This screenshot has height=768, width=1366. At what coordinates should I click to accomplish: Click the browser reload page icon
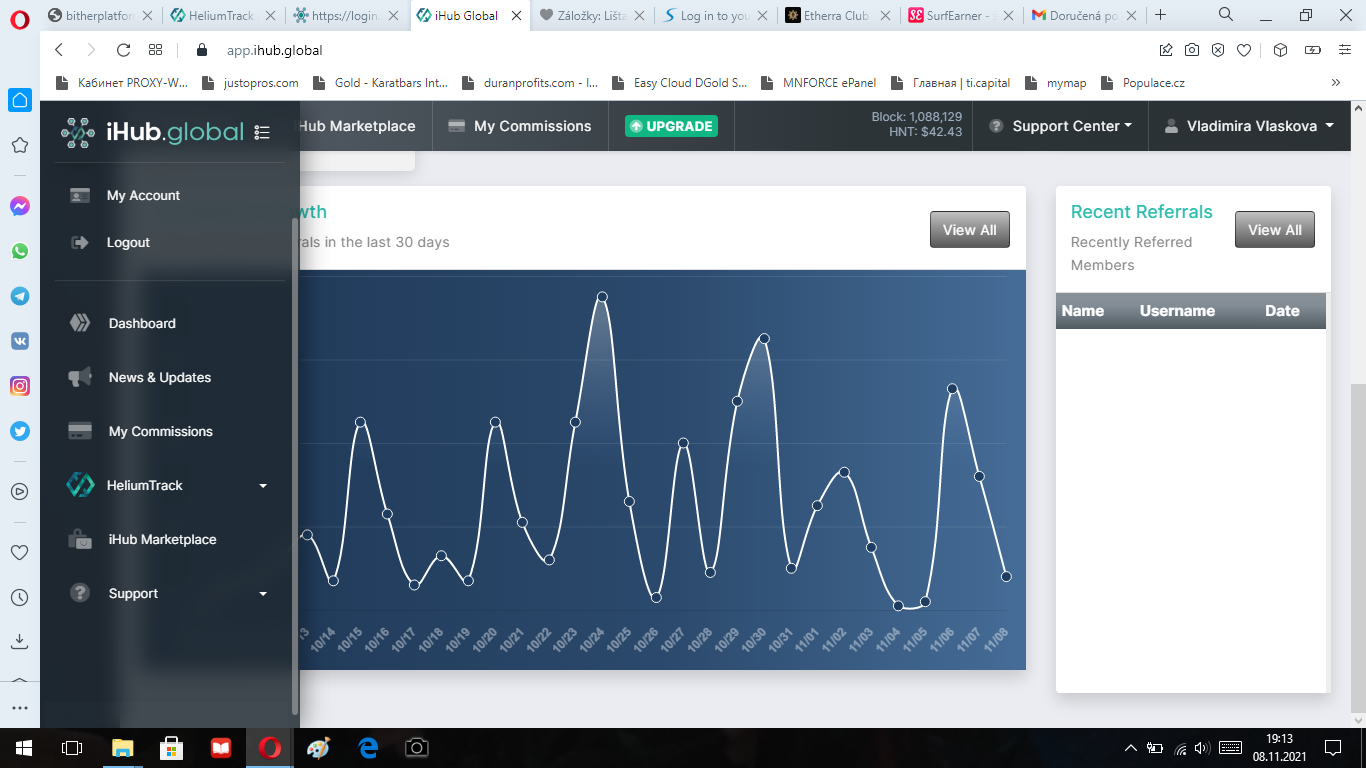(123, 50)
